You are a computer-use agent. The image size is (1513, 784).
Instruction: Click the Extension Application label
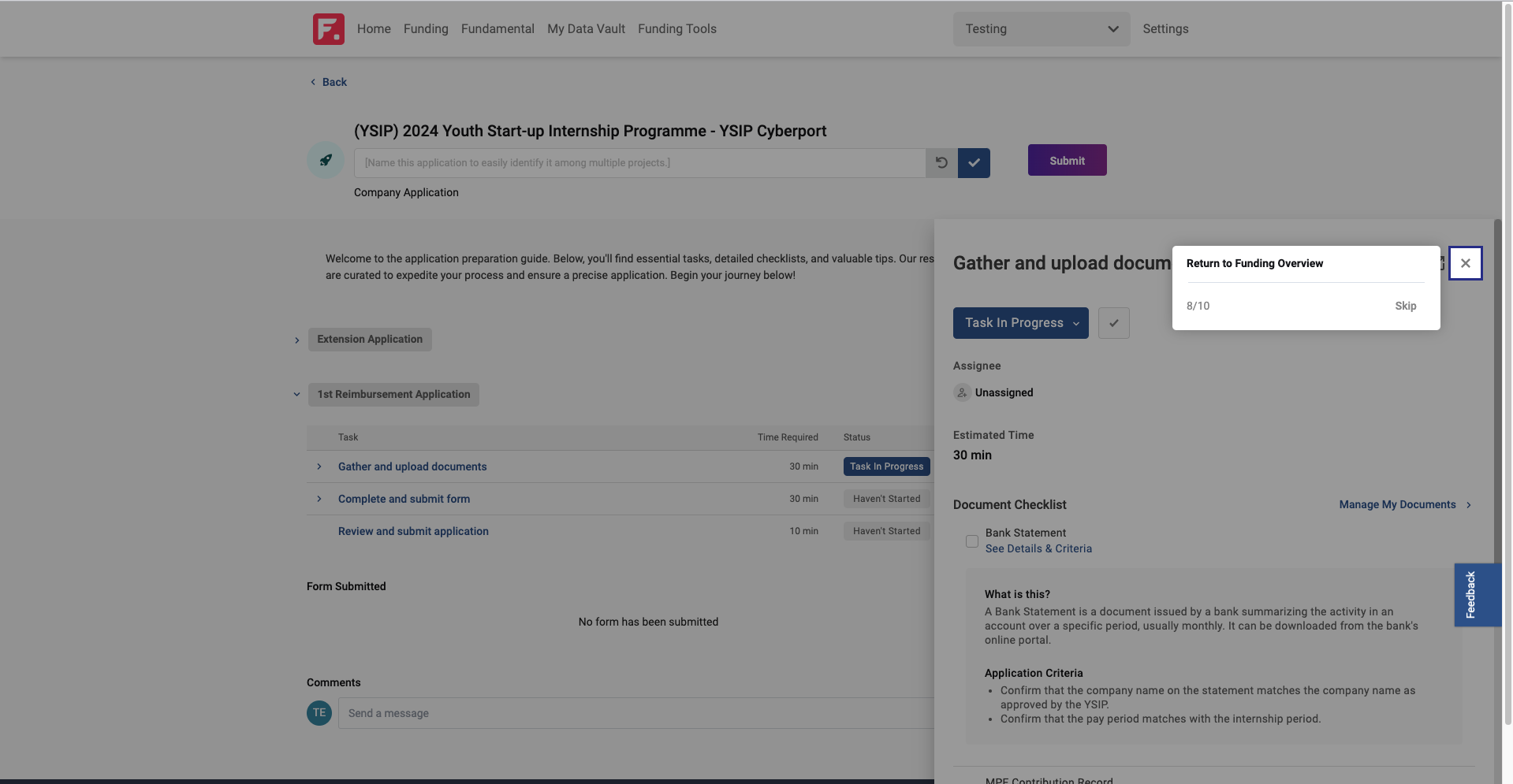tap(370, 340)
